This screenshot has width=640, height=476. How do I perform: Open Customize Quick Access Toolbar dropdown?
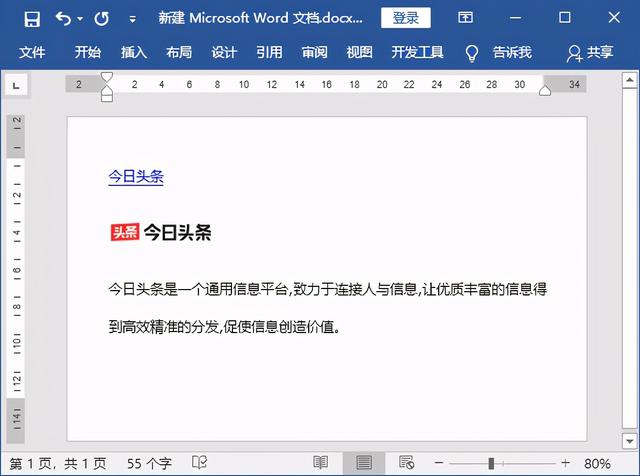pyautogui.click(x=132, y=19)
